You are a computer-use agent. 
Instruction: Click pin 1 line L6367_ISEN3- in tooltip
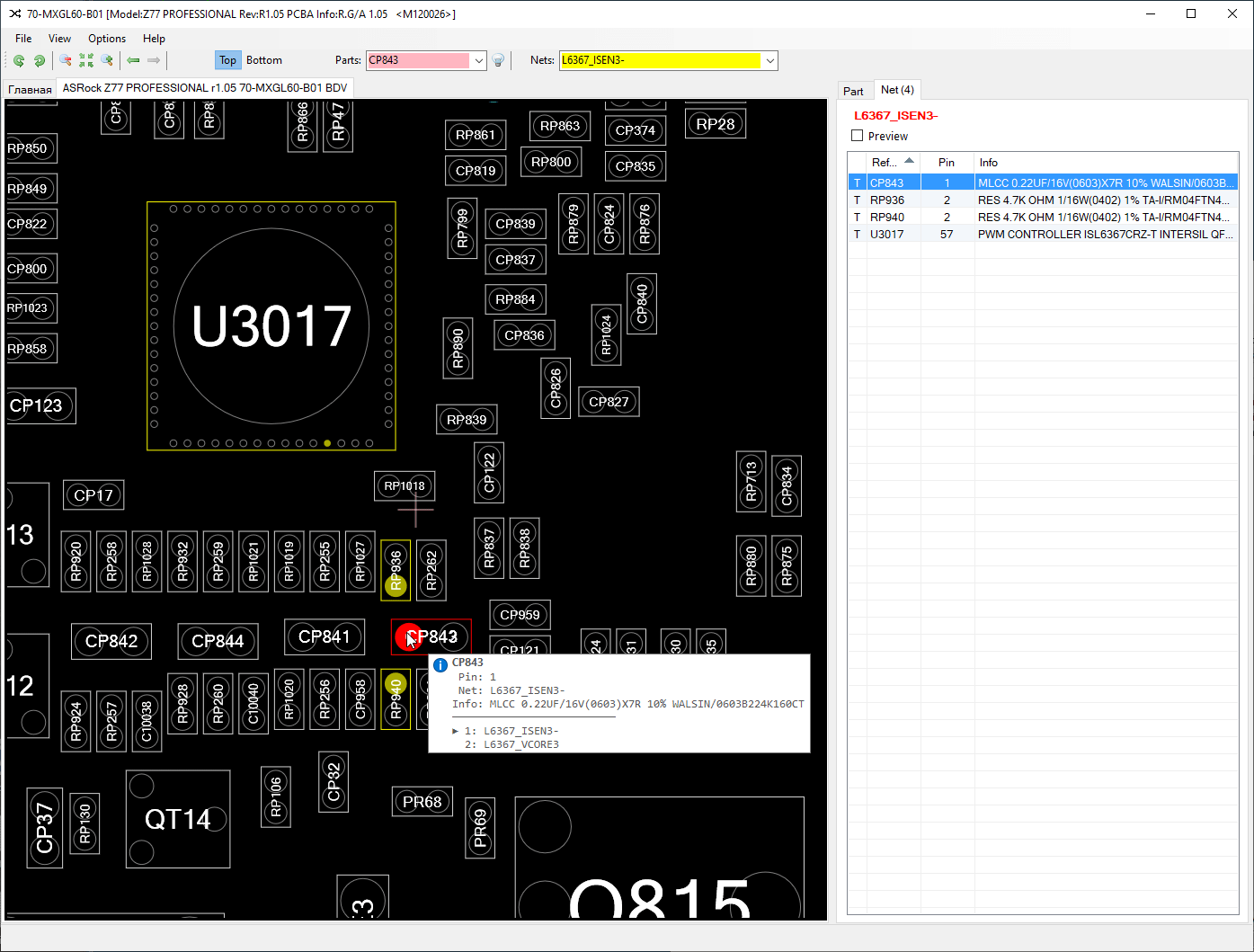[511, 731]
